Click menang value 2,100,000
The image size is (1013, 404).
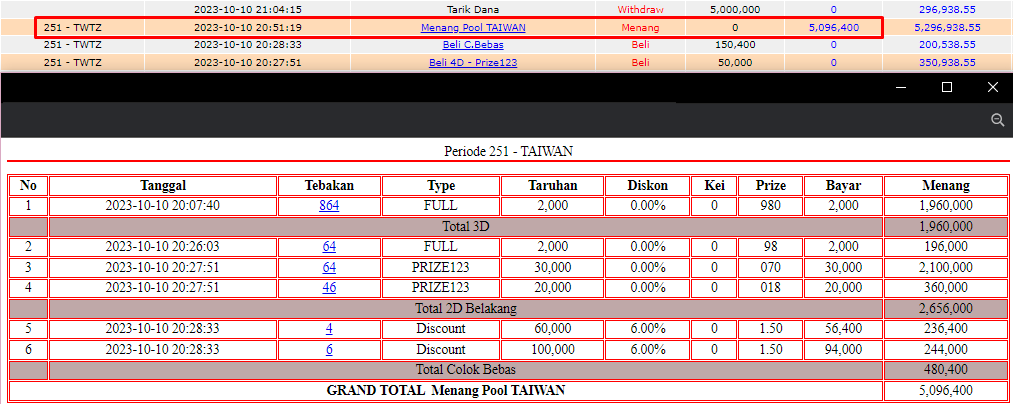coord(946,268)
